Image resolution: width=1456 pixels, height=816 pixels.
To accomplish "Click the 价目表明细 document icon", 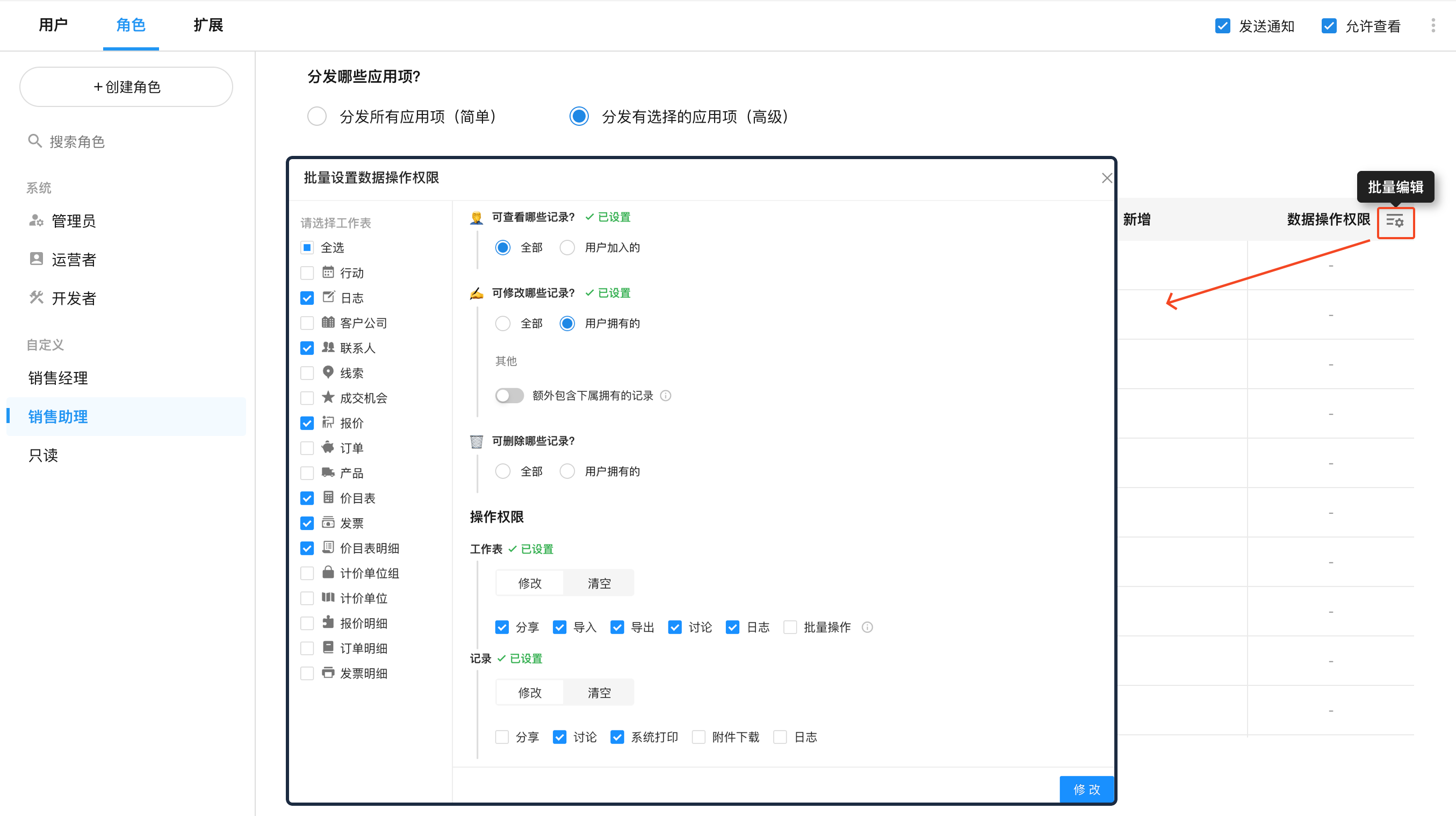I will (x=328, y=547).
